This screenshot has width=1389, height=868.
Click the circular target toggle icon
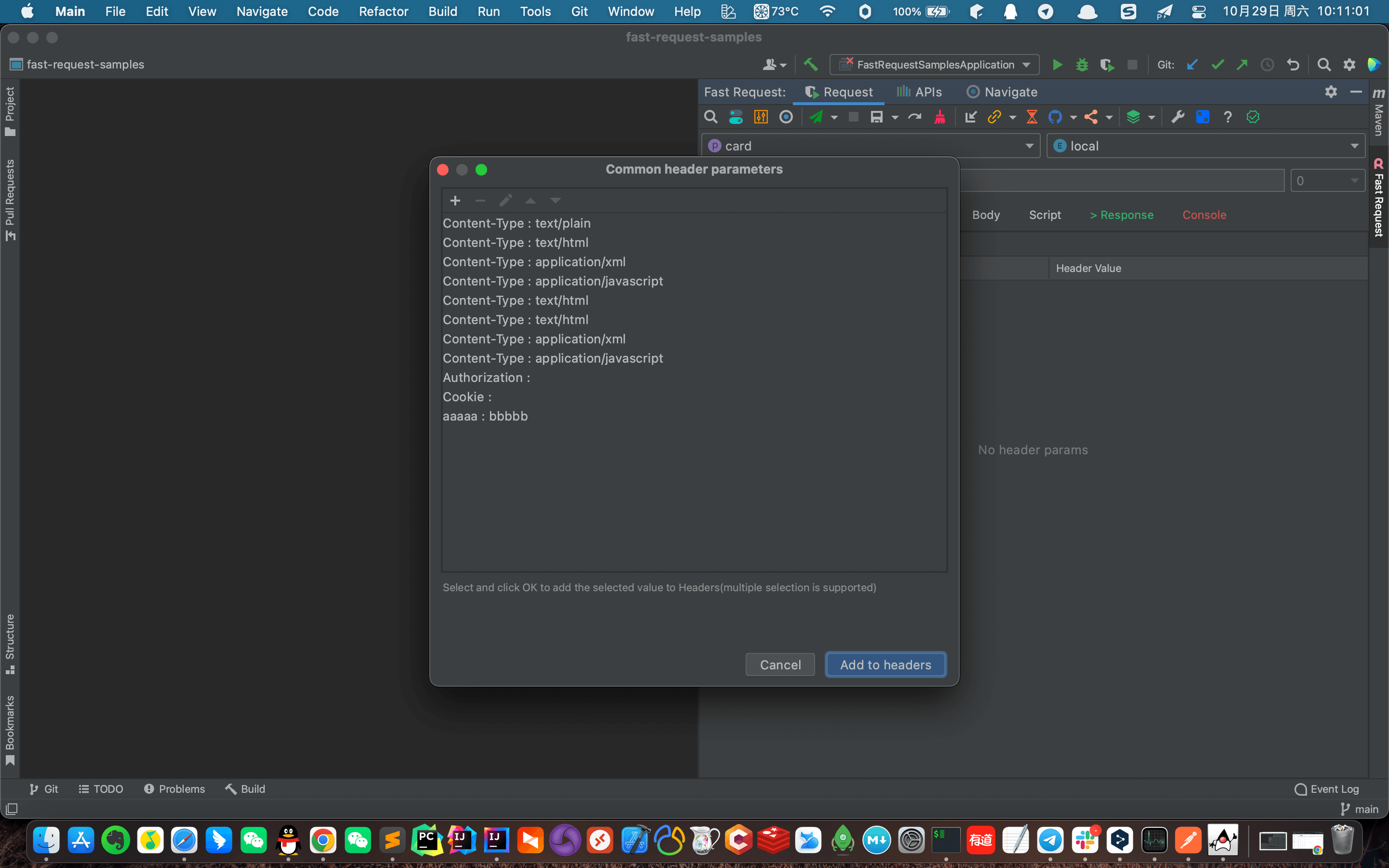point(786,117)
